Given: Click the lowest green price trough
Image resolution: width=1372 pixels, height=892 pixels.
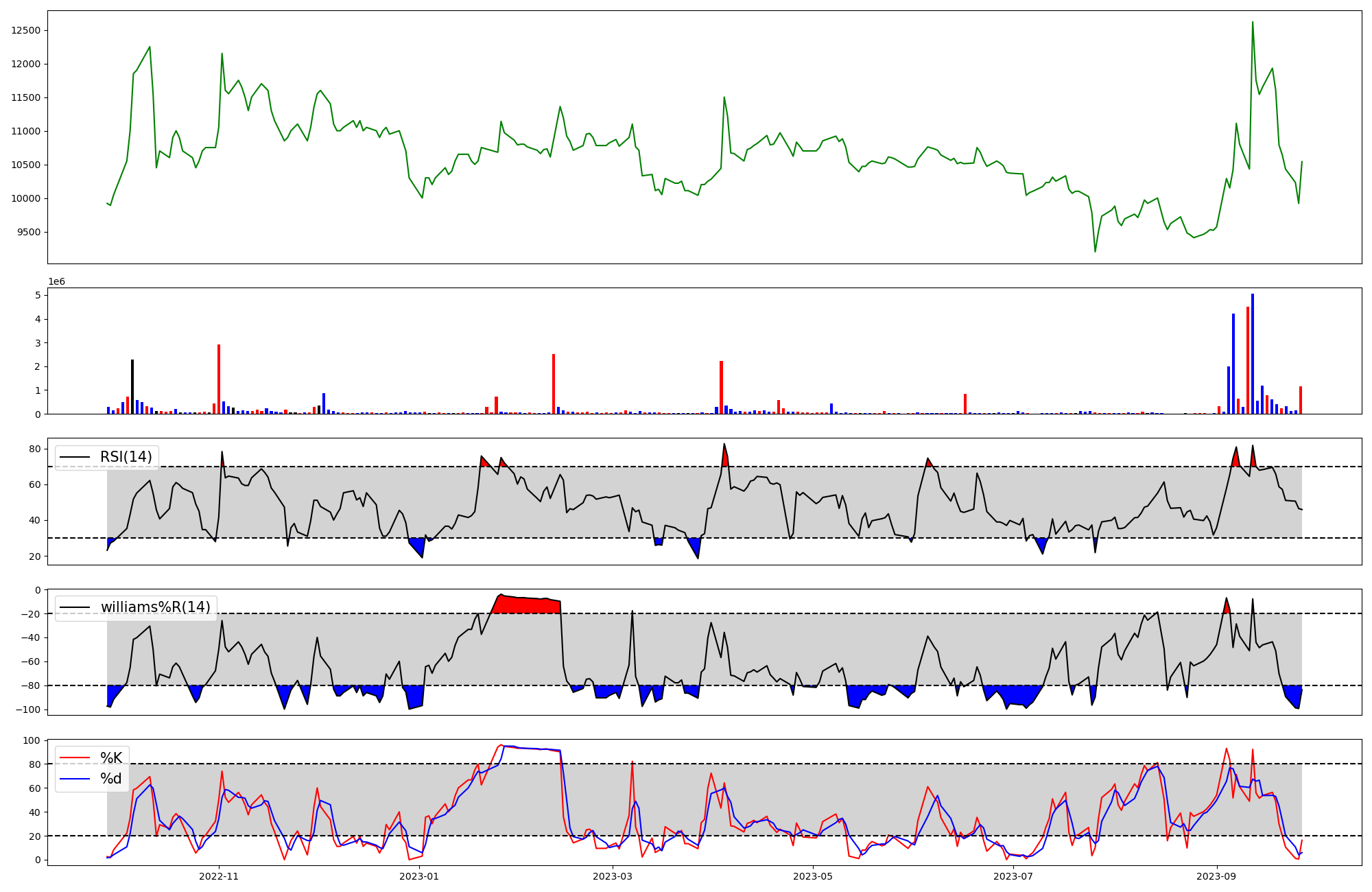Looking at the screenshot, I should [1095, 250].
